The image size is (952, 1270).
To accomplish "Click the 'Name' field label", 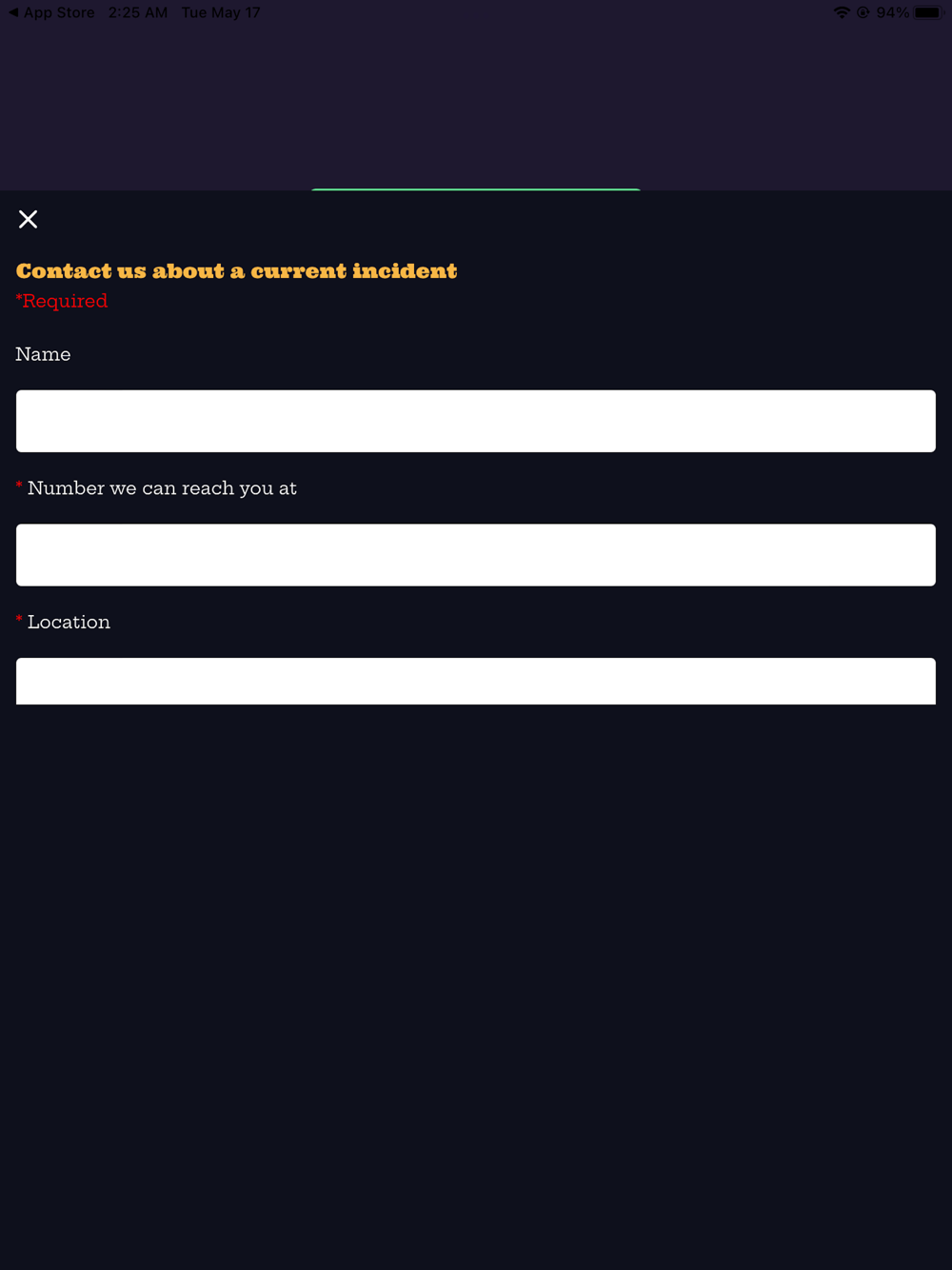I will [43, 354].
